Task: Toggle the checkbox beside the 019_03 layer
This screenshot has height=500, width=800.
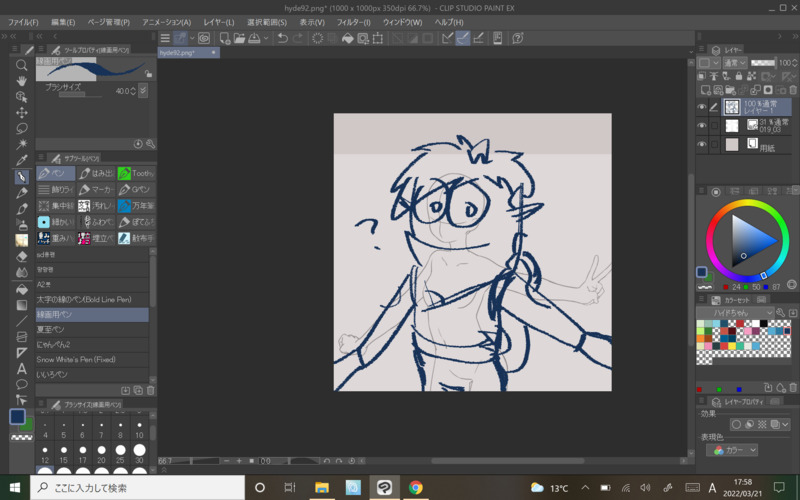Action: [x=714, y=126]
